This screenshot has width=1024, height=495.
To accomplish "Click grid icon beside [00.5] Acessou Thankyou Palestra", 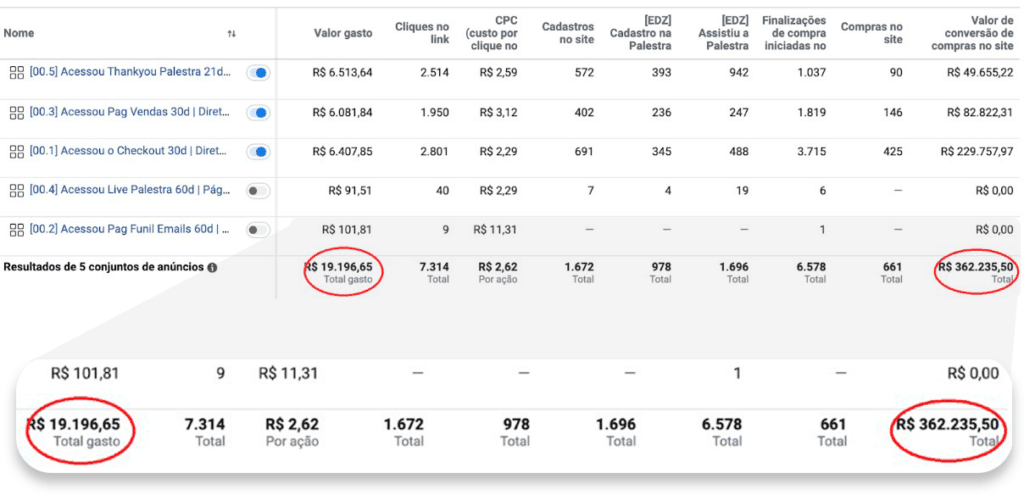I will [x=16, y=72].
